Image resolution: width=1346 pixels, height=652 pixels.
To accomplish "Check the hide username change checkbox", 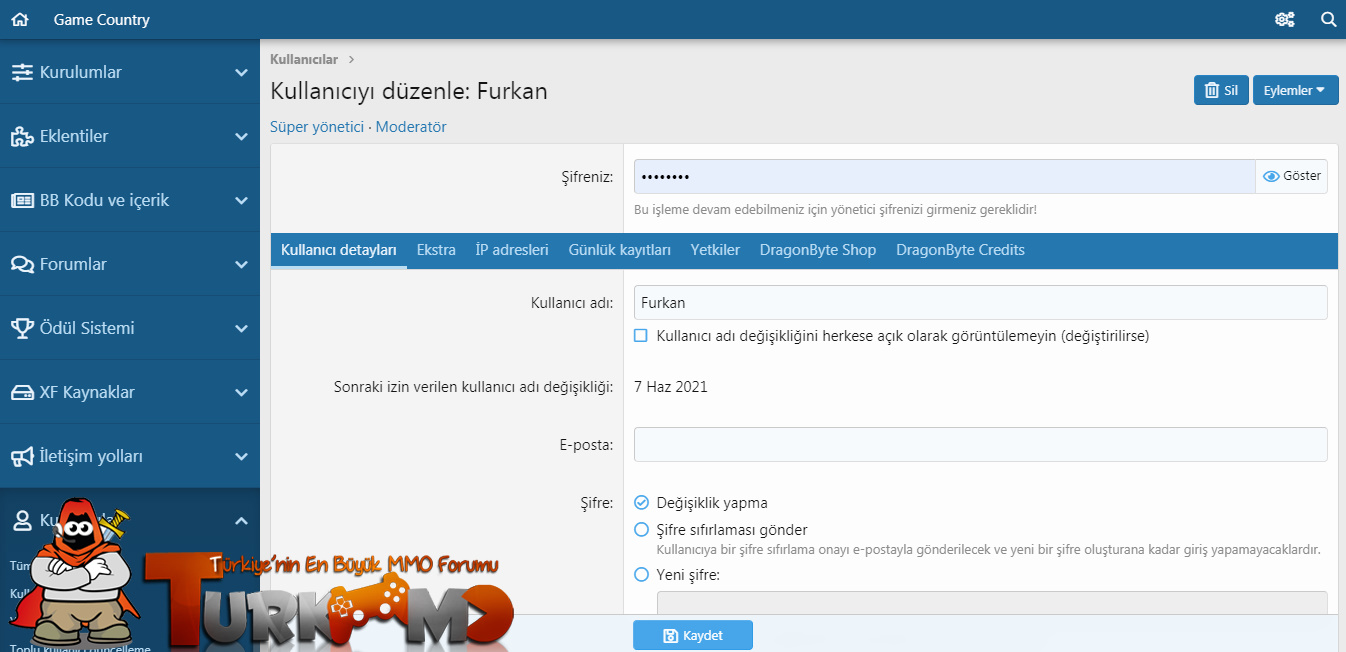I will pyautogui.click(x=641, y=336).
